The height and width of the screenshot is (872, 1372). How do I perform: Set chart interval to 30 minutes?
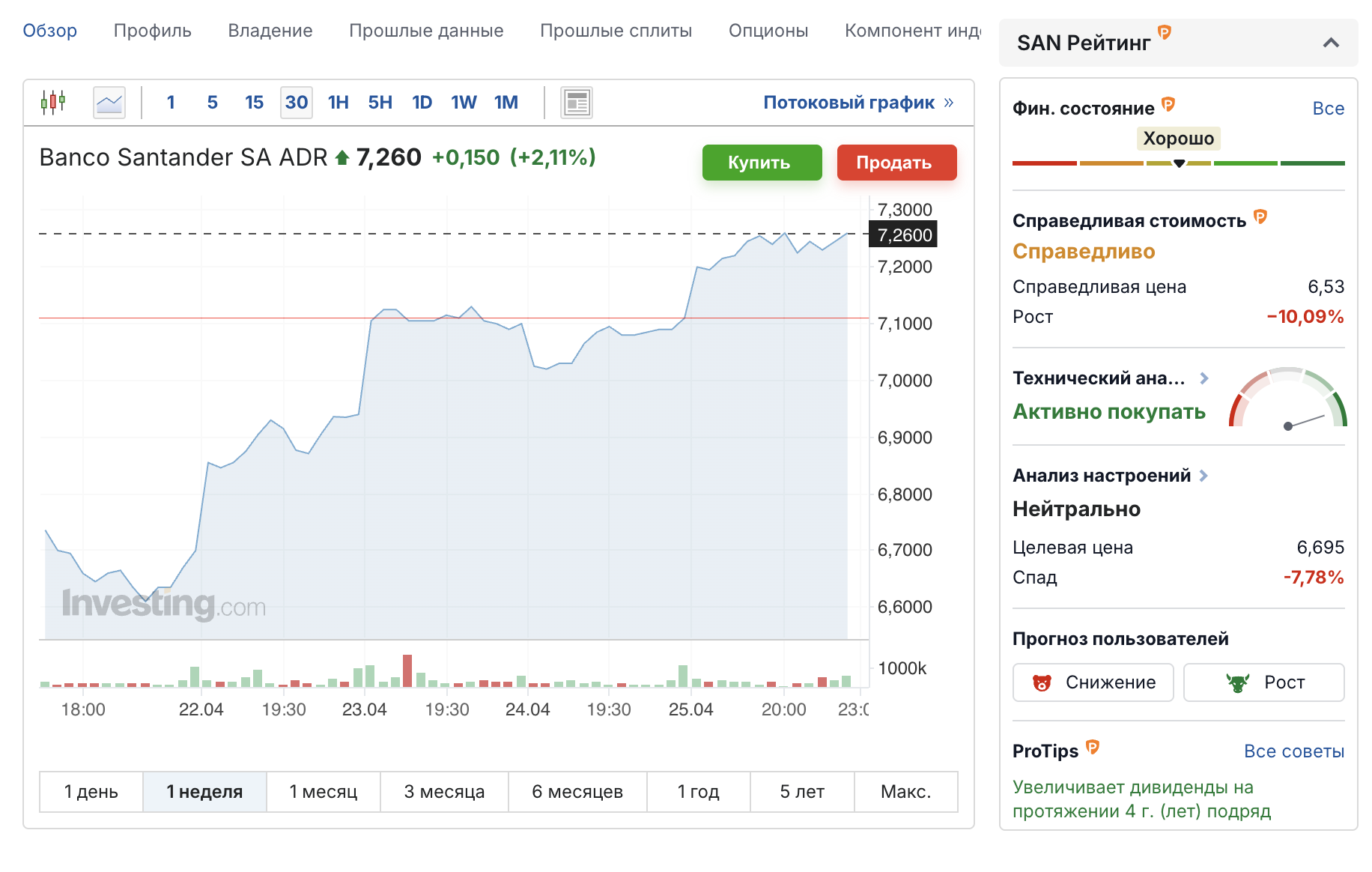pos(297,103)
